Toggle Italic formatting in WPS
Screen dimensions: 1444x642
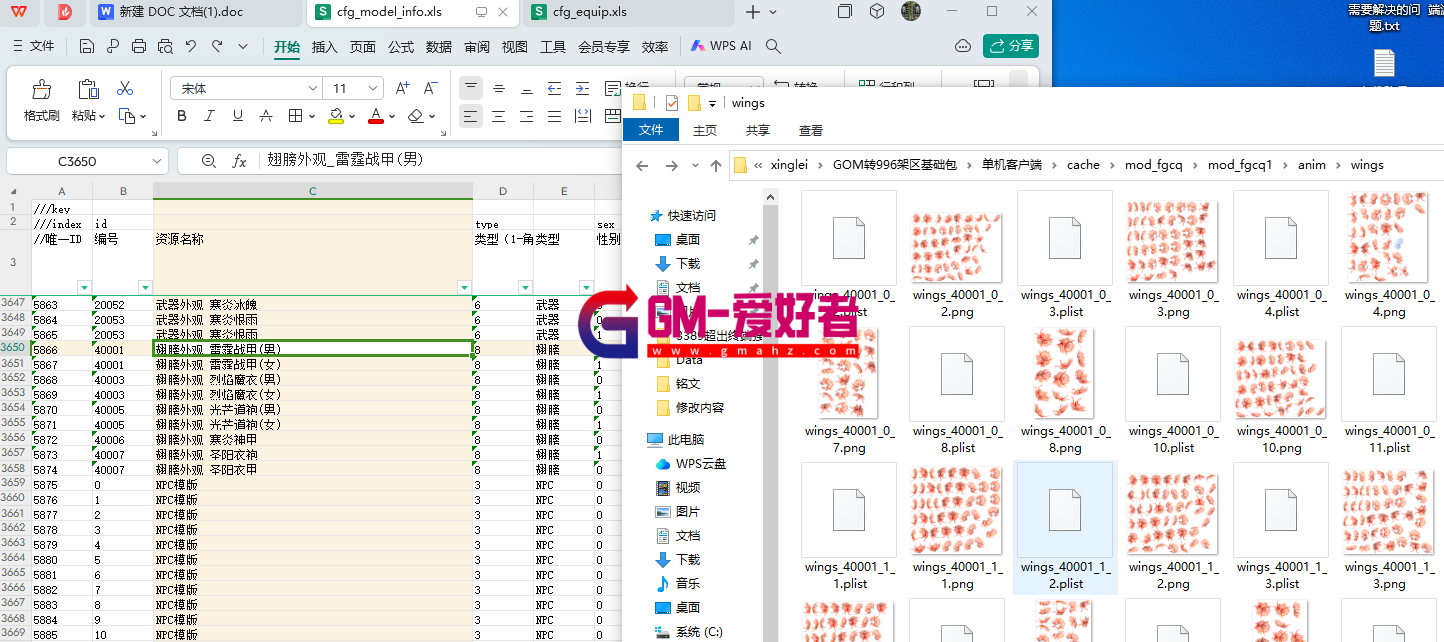click(x=210, y=116)
